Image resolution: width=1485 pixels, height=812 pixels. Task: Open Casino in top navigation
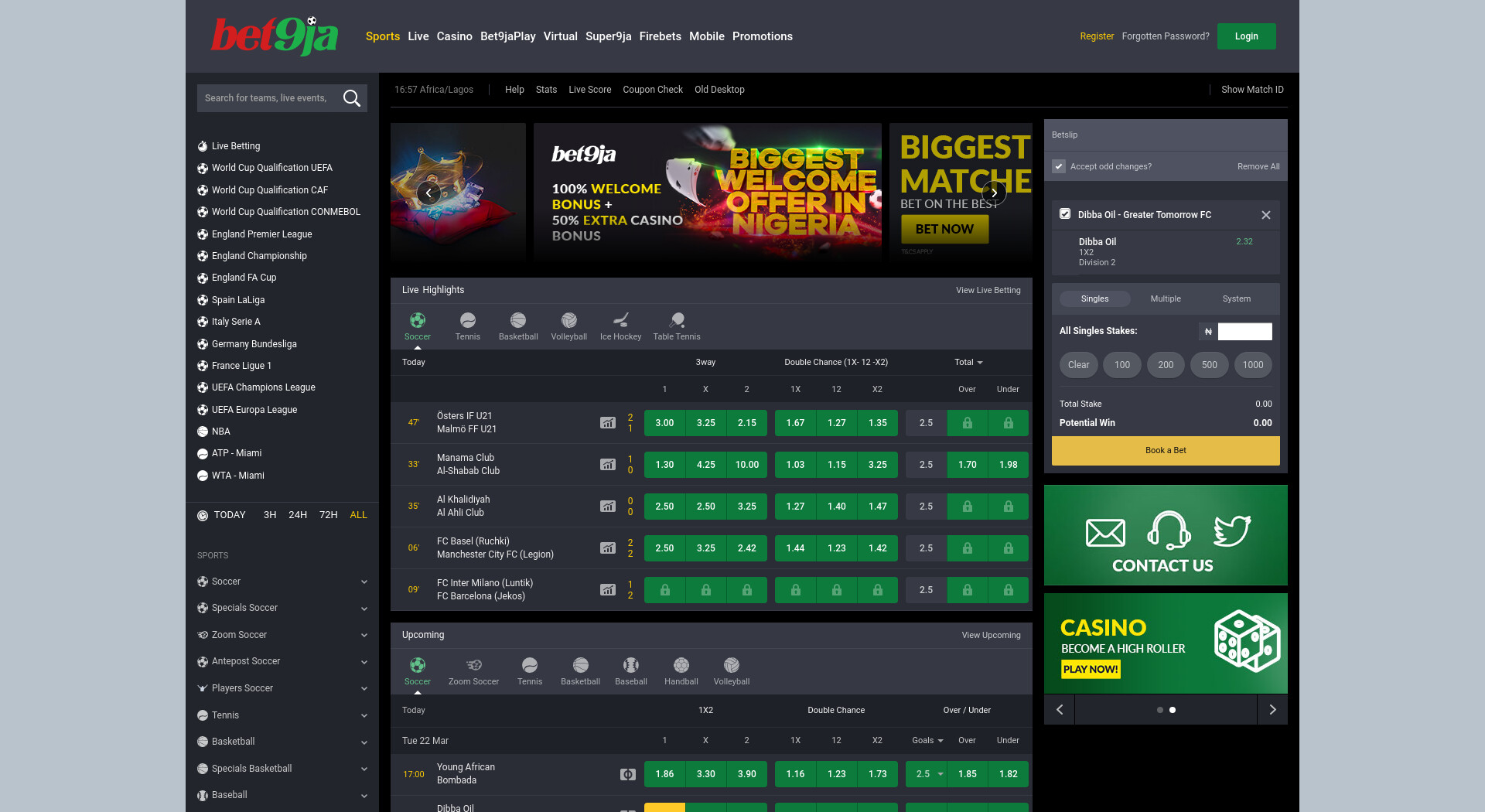[455, 36]
